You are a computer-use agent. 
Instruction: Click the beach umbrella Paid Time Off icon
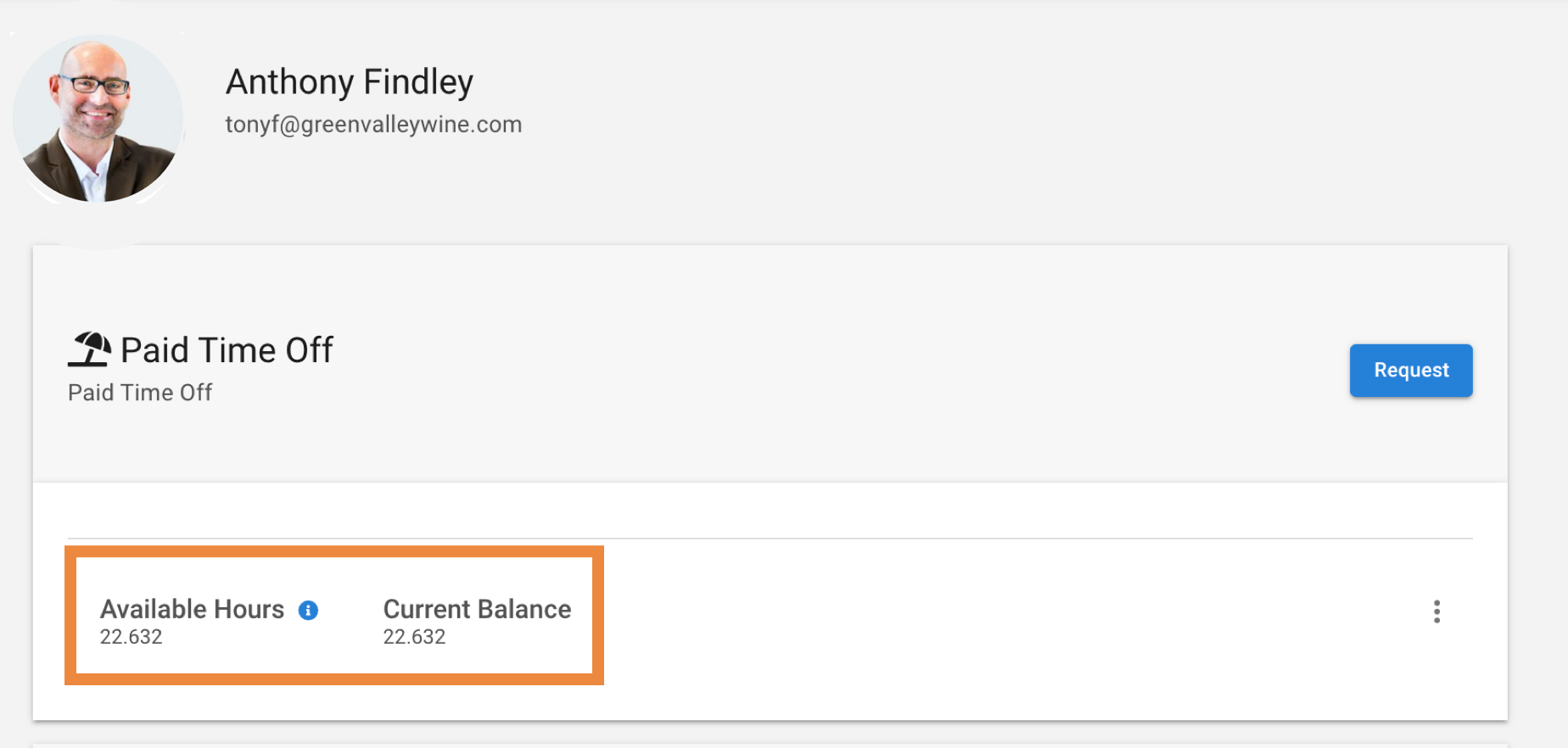tap(89, 349)
